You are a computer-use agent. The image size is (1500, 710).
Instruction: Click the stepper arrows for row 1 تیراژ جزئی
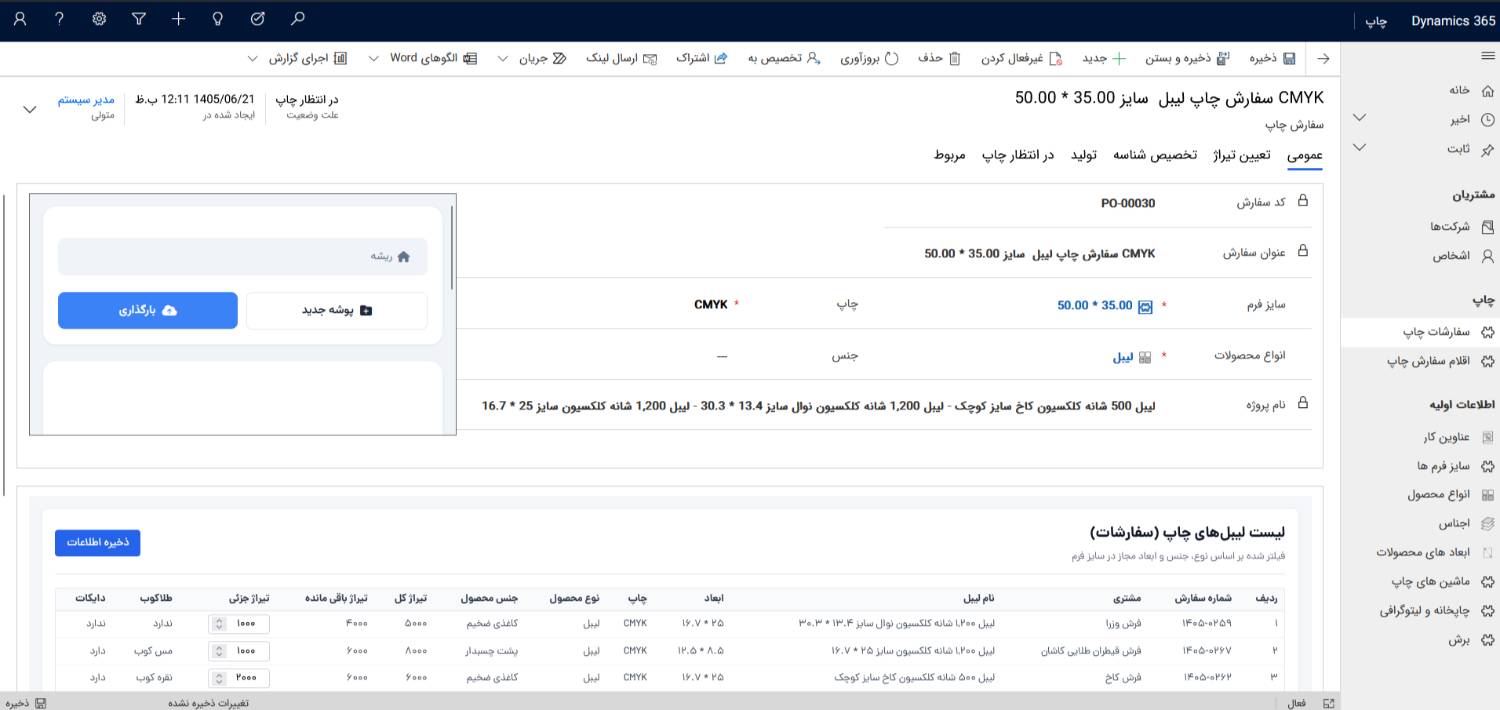219,623
